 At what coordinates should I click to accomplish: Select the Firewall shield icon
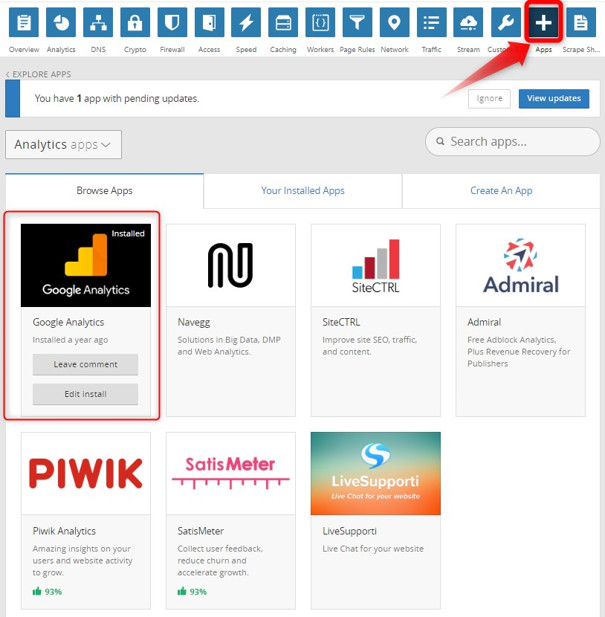pyautogui.click(x=172, y=23)
